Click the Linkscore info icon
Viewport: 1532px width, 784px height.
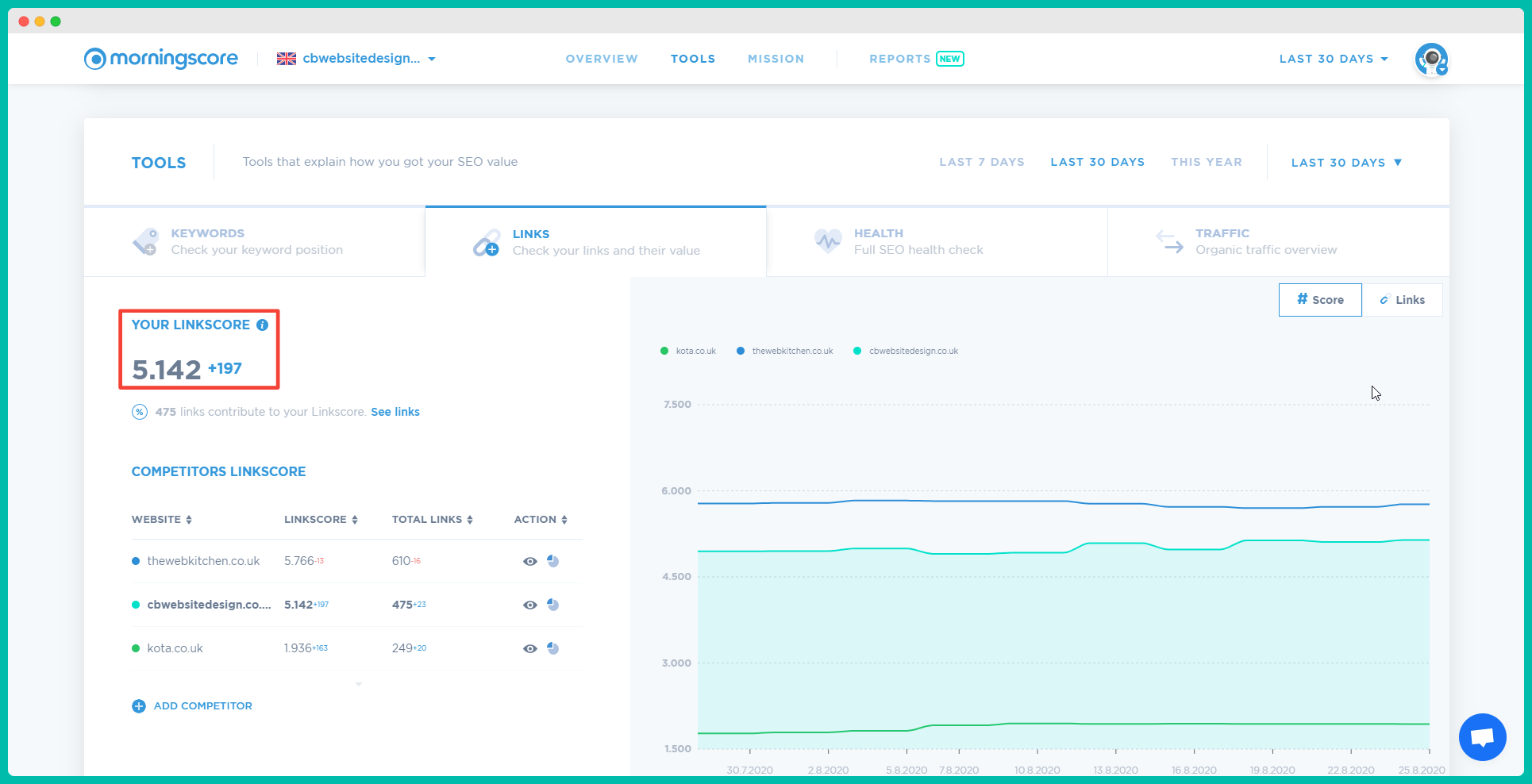(x=262, y=325)
